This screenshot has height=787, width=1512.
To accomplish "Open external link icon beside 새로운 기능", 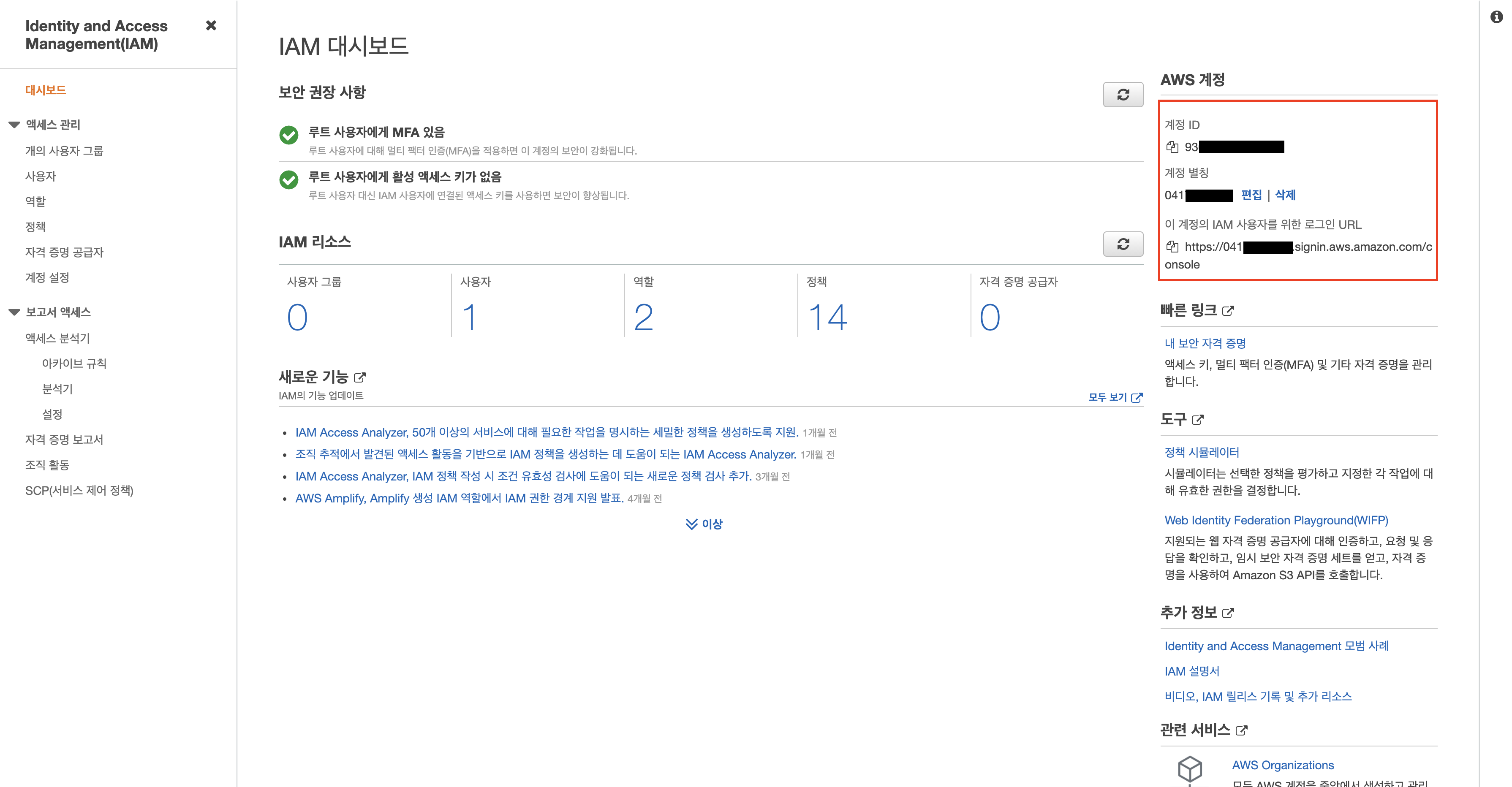I will pyautogui.click(x=360, y=377).
